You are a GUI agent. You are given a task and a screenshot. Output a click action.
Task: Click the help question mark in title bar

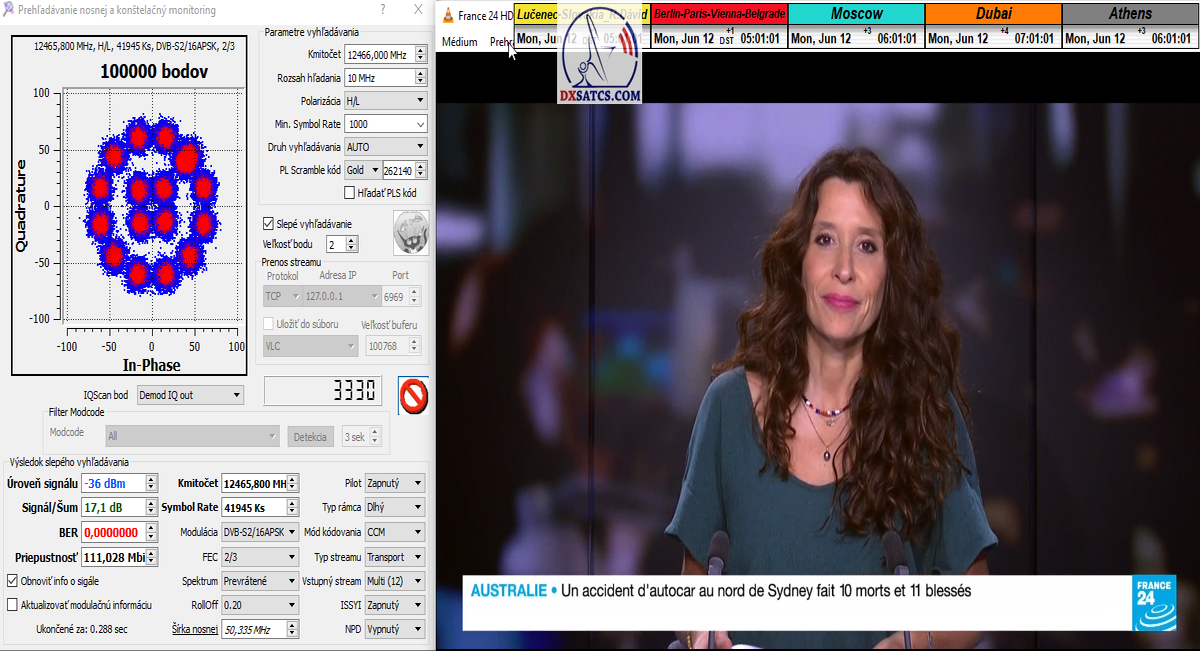click(383, 9)
